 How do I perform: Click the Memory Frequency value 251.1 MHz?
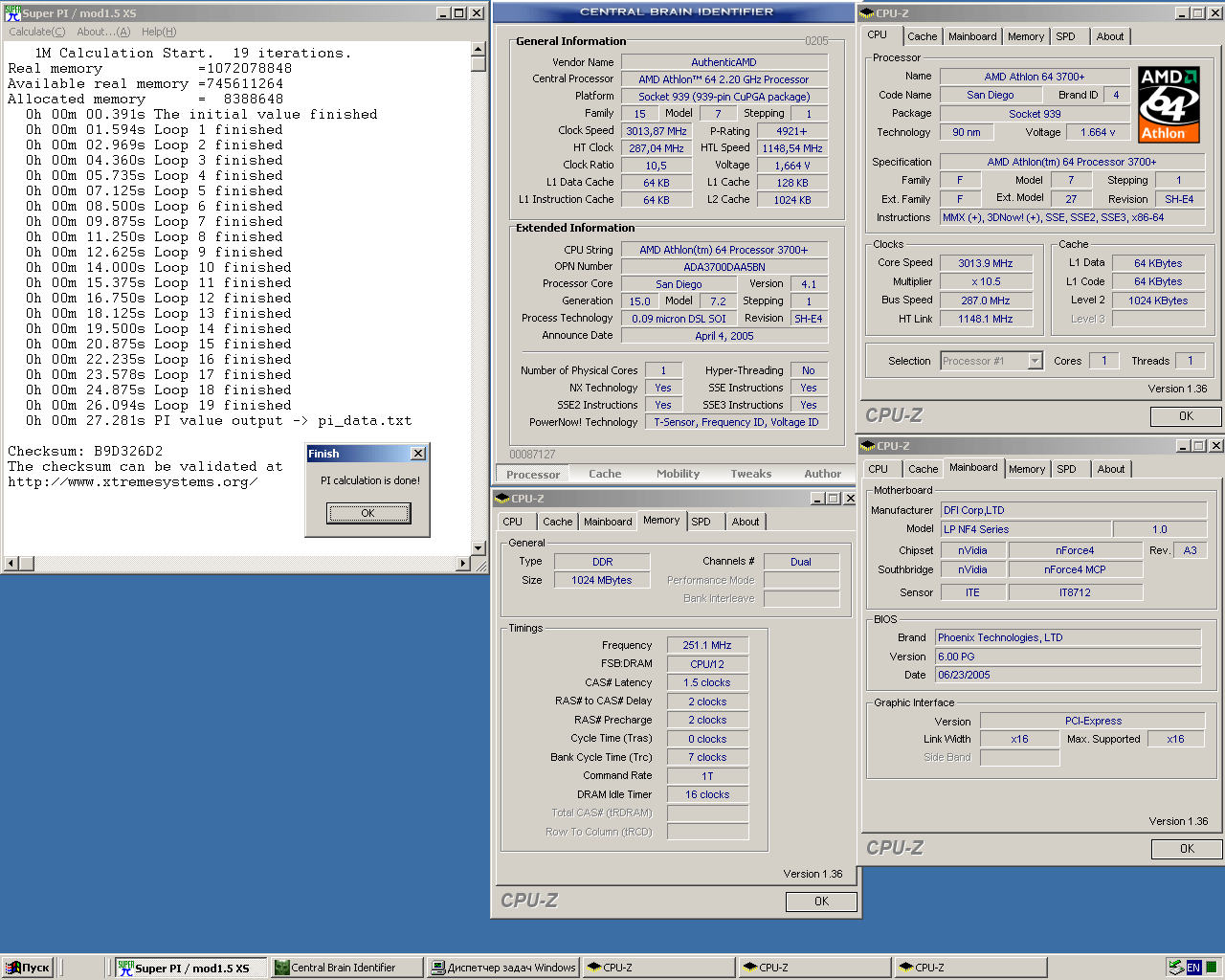pyautogui.click(x=707, y=646)
